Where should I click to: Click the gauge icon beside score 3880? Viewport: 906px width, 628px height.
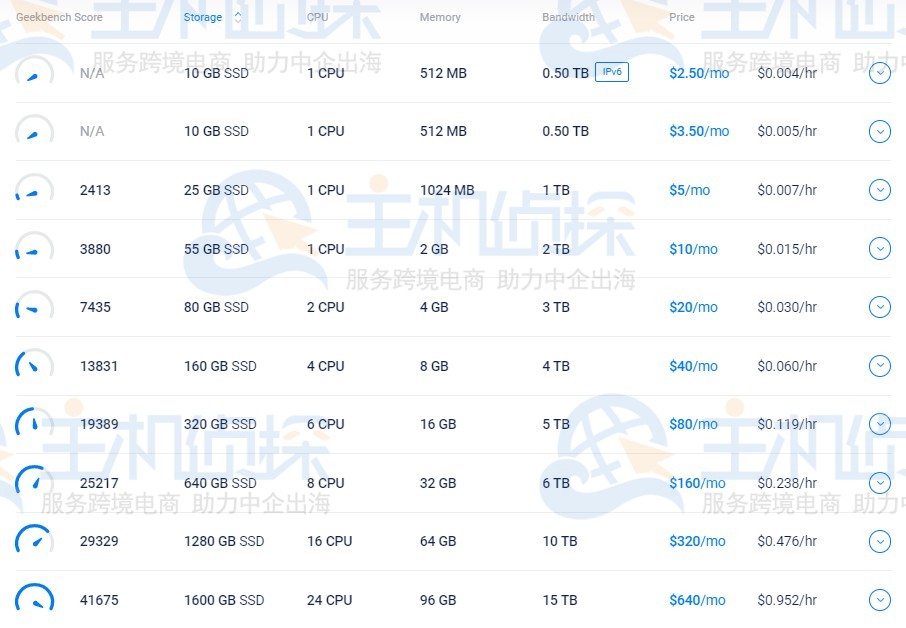coord(34,247)
